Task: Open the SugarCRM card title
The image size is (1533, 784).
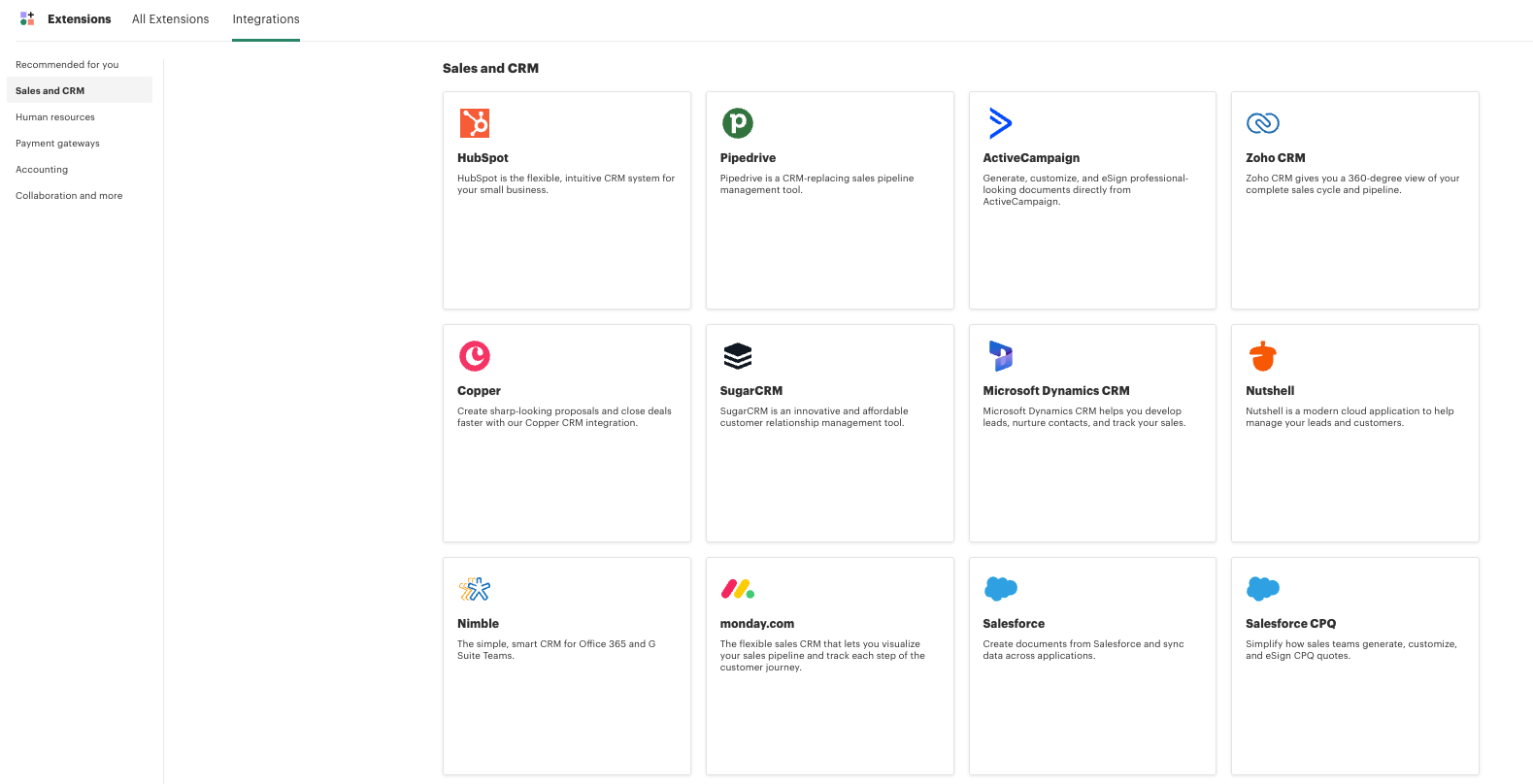Action: [750, 391]
